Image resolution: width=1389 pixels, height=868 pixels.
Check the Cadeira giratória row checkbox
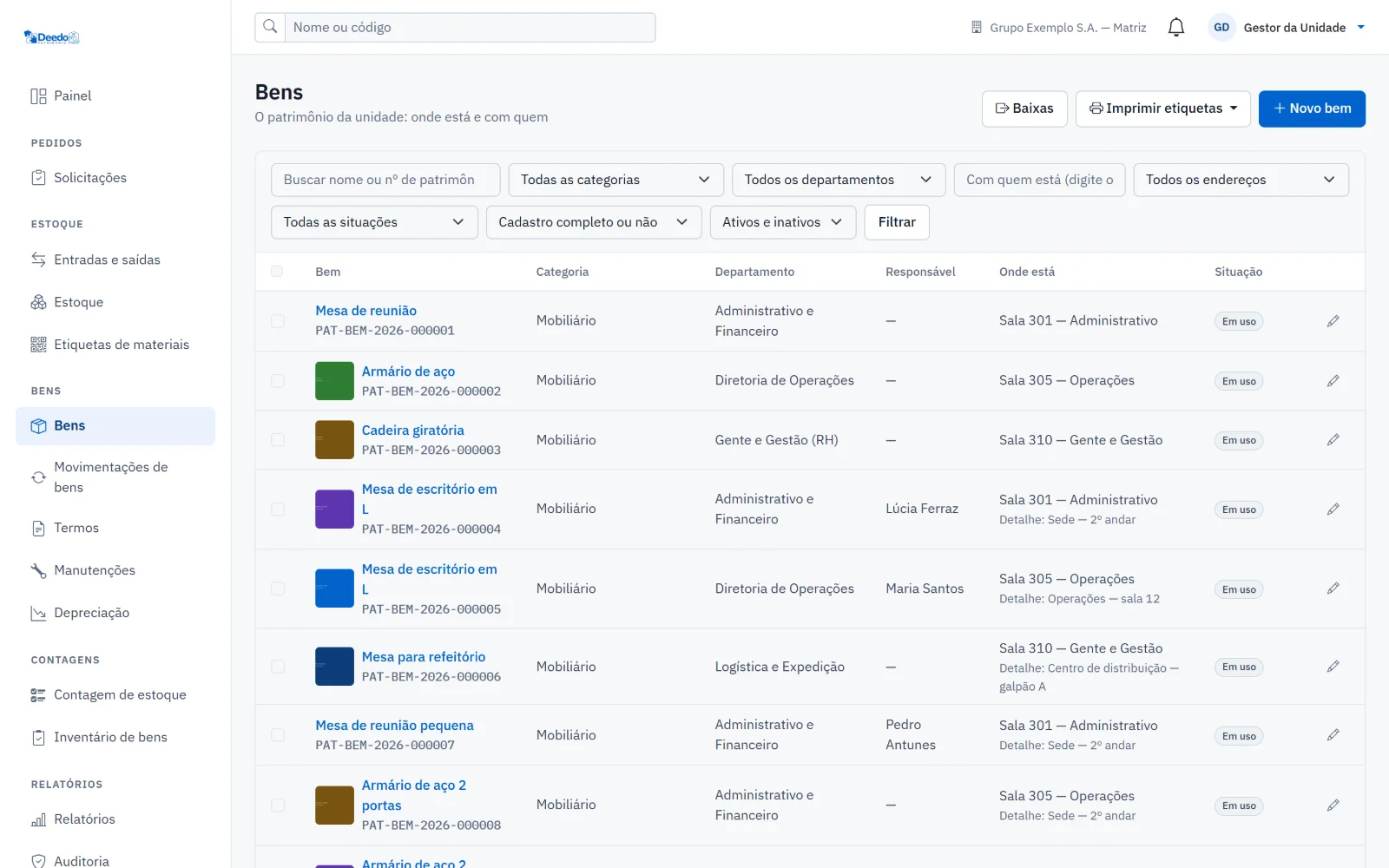coord(278,440)
